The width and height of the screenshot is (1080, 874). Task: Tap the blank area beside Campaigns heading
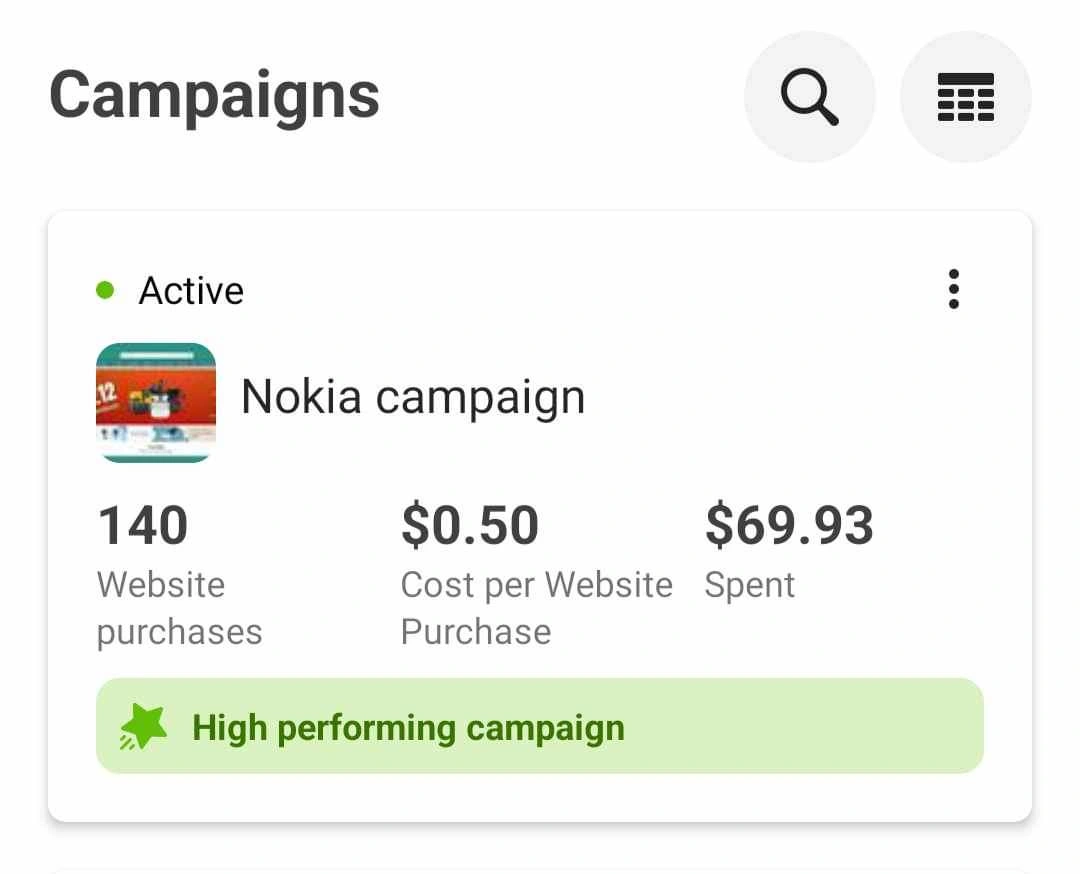560,97
